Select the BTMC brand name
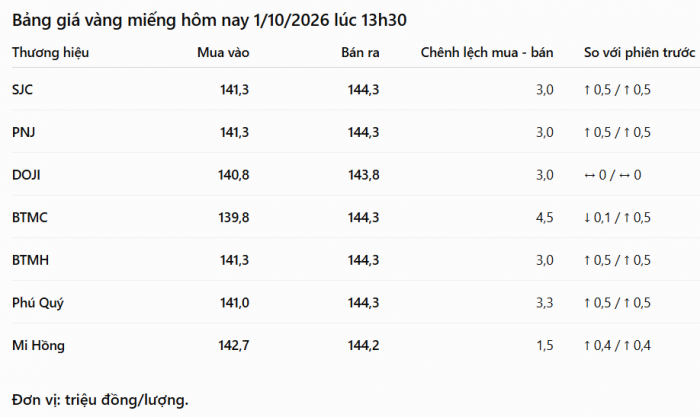Screen dimensions: 700x417 coord(30,217)
